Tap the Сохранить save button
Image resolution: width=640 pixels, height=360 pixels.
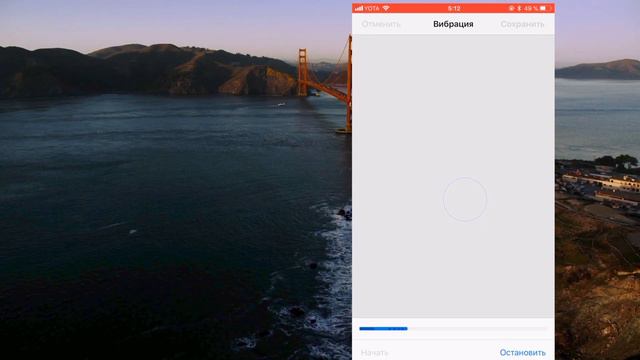pos(522,24)
